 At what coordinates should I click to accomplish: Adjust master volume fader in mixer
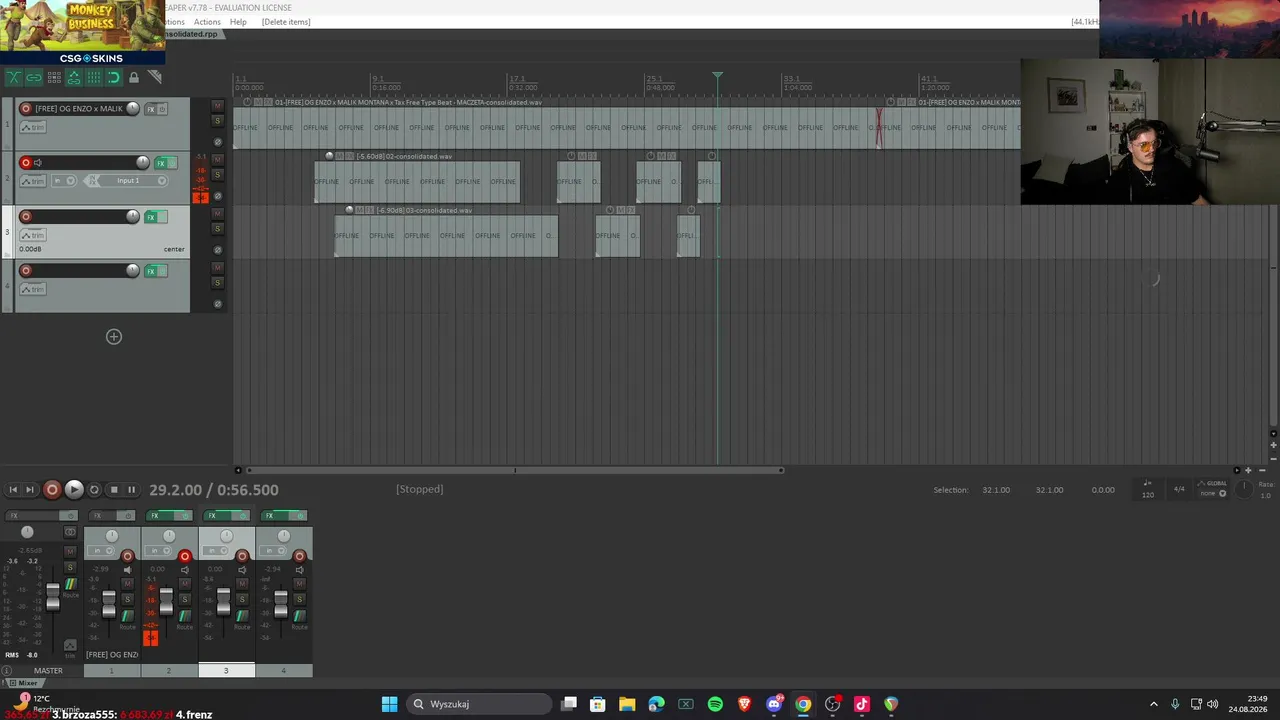[x=53, y=596]
